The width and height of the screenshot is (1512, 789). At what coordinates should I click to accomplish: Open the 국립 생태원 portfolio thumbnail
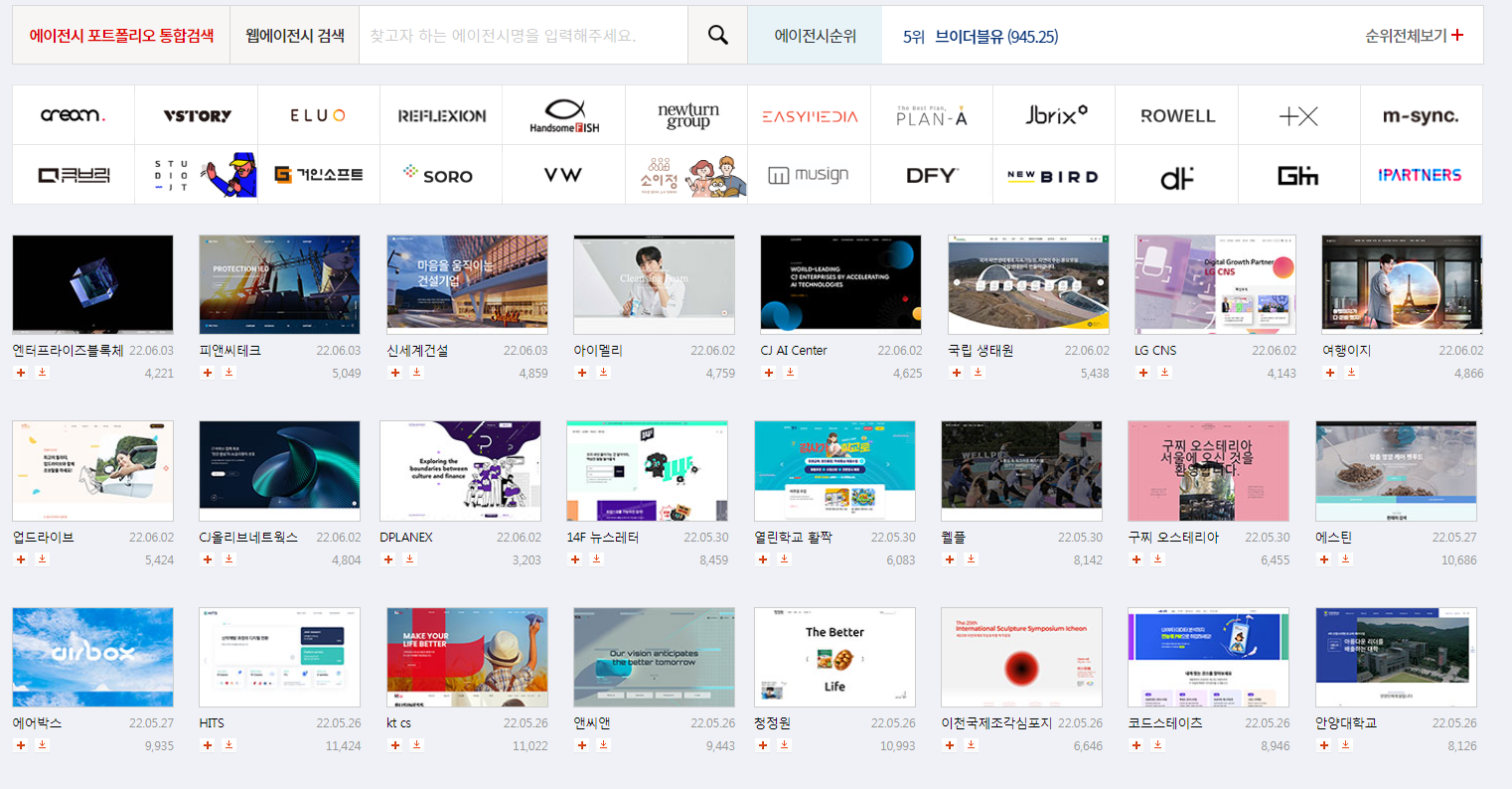[x=1028, y=284]
